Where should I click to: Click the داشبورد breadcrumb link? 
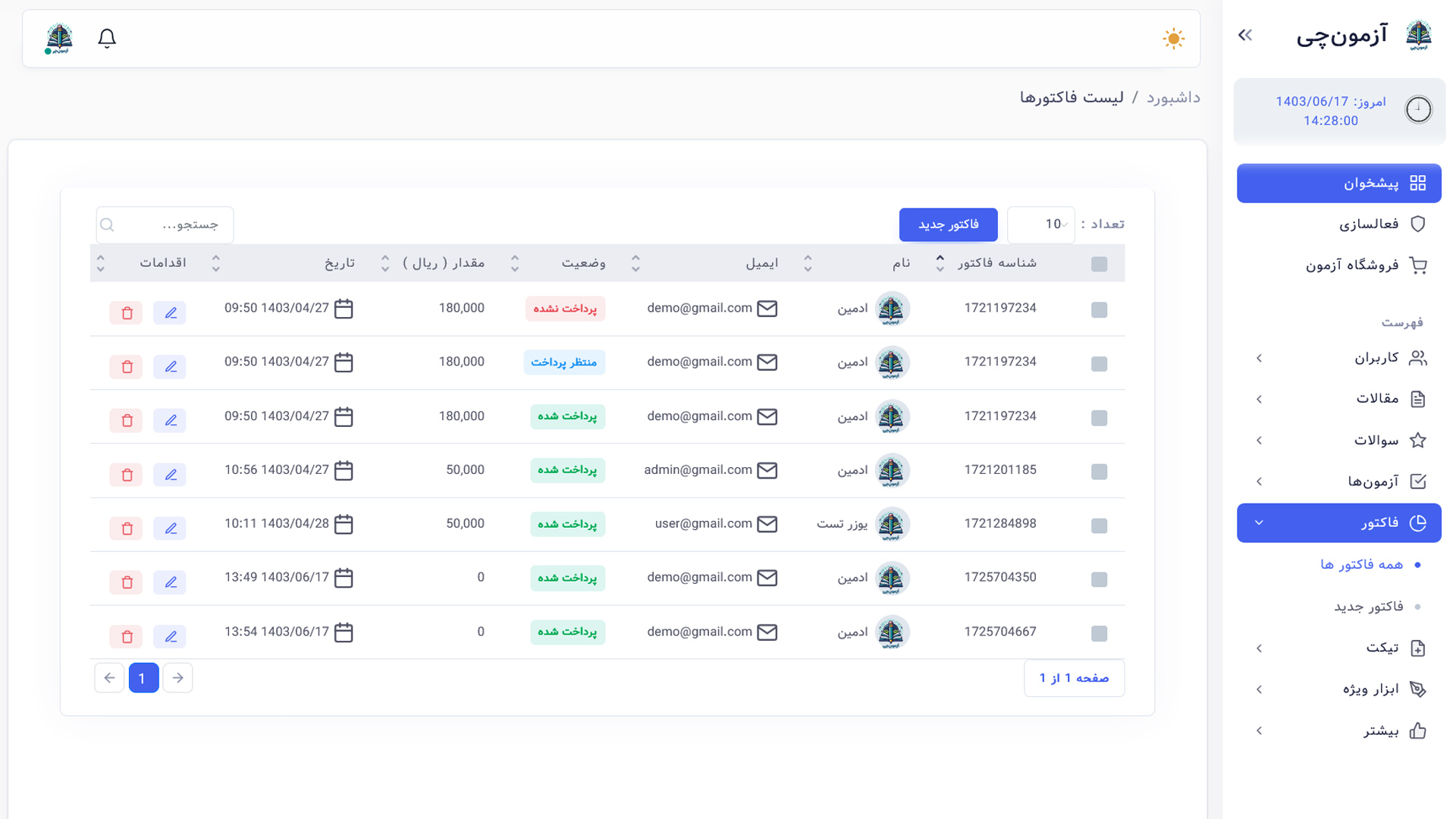coord(1173,98)
